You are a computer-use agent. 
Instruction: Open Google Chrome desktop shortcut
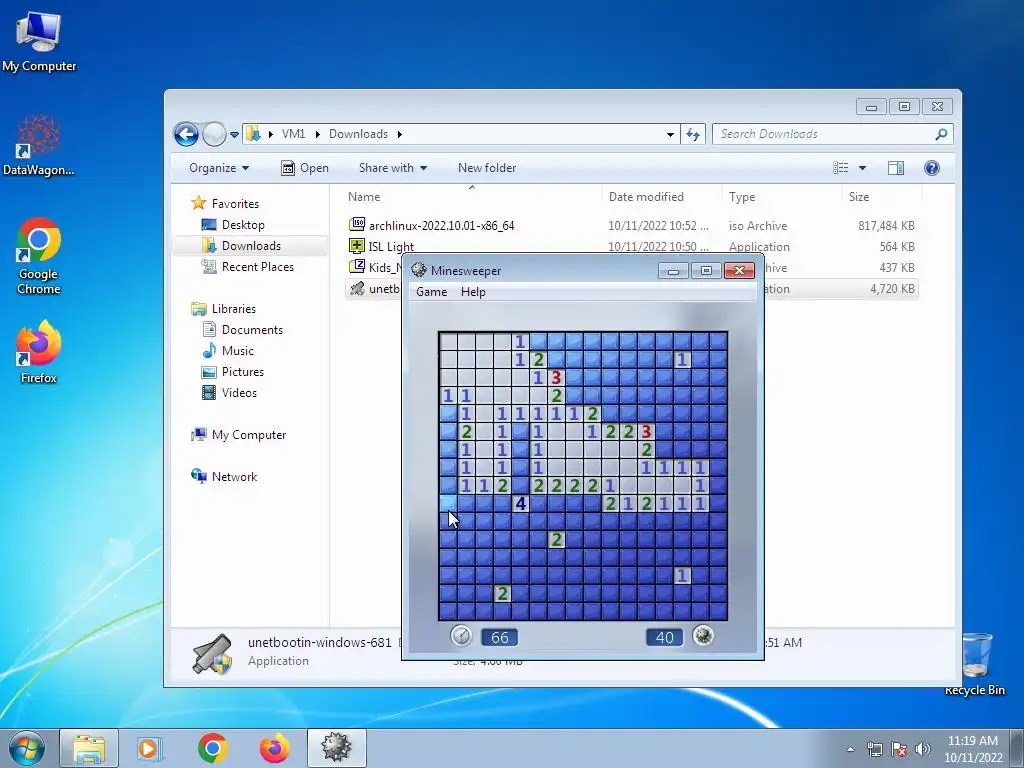(x=39, y=256)
